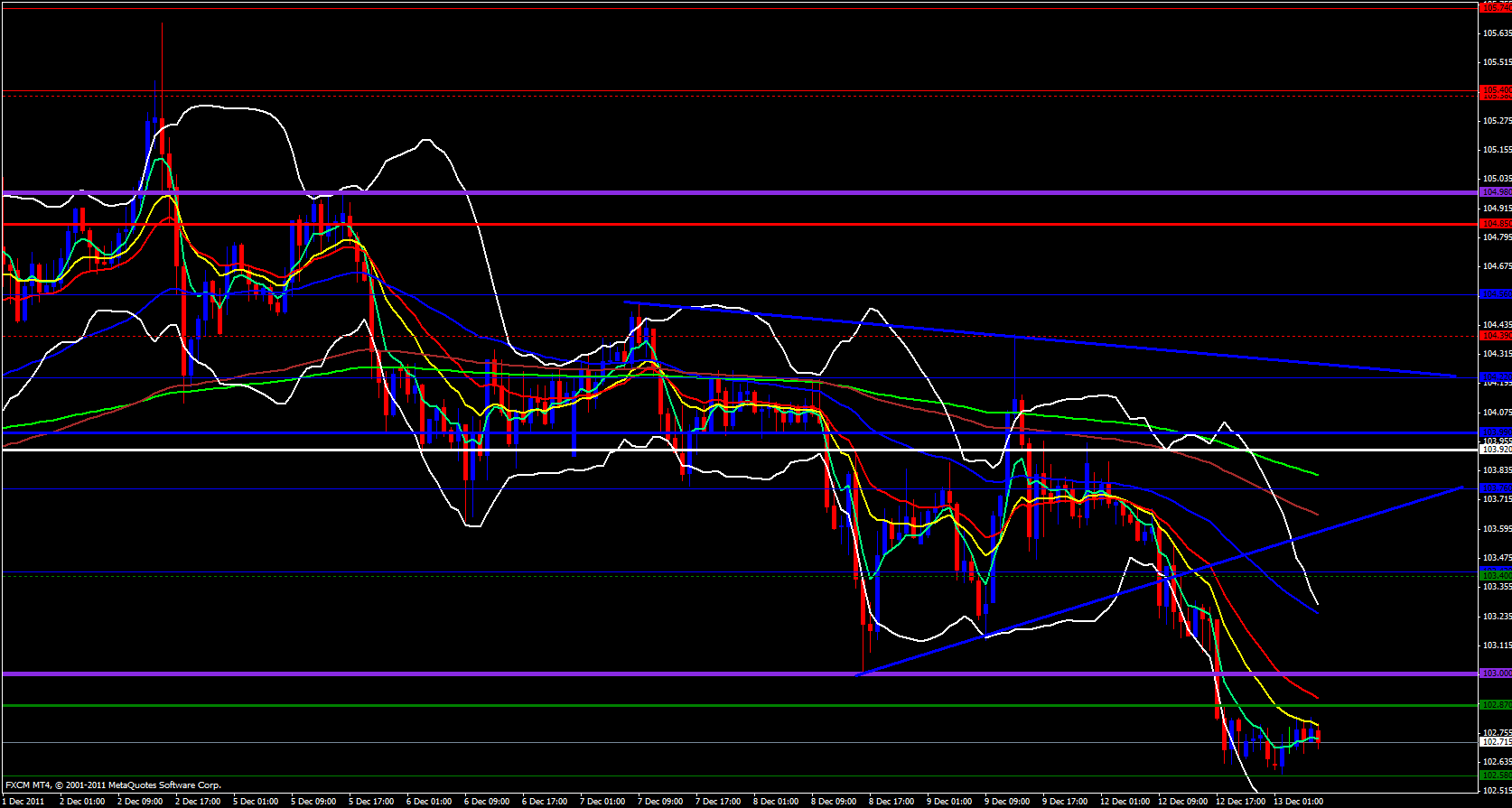
Task: Select the green 102.580 price label
Action: [x=1495, y=775]
